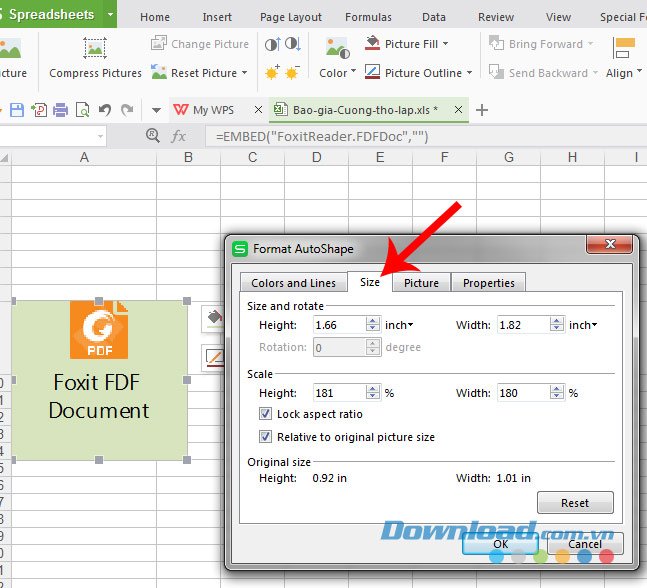Open the View ribbon tab
647x588 pixels.
pos(558,17)
